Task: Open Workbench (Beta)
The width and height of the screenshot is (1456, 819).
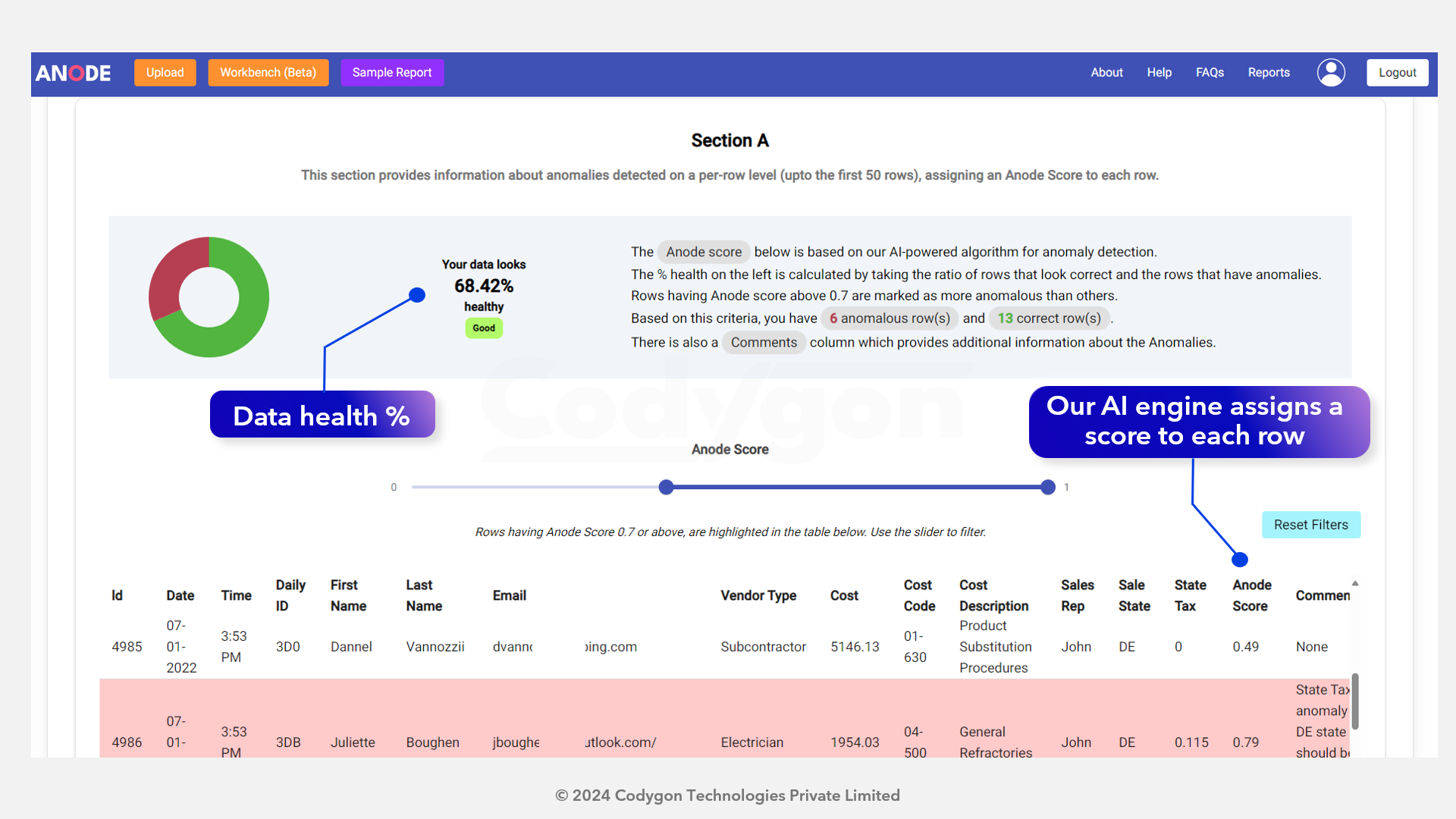Action: [x=268, y=73]
